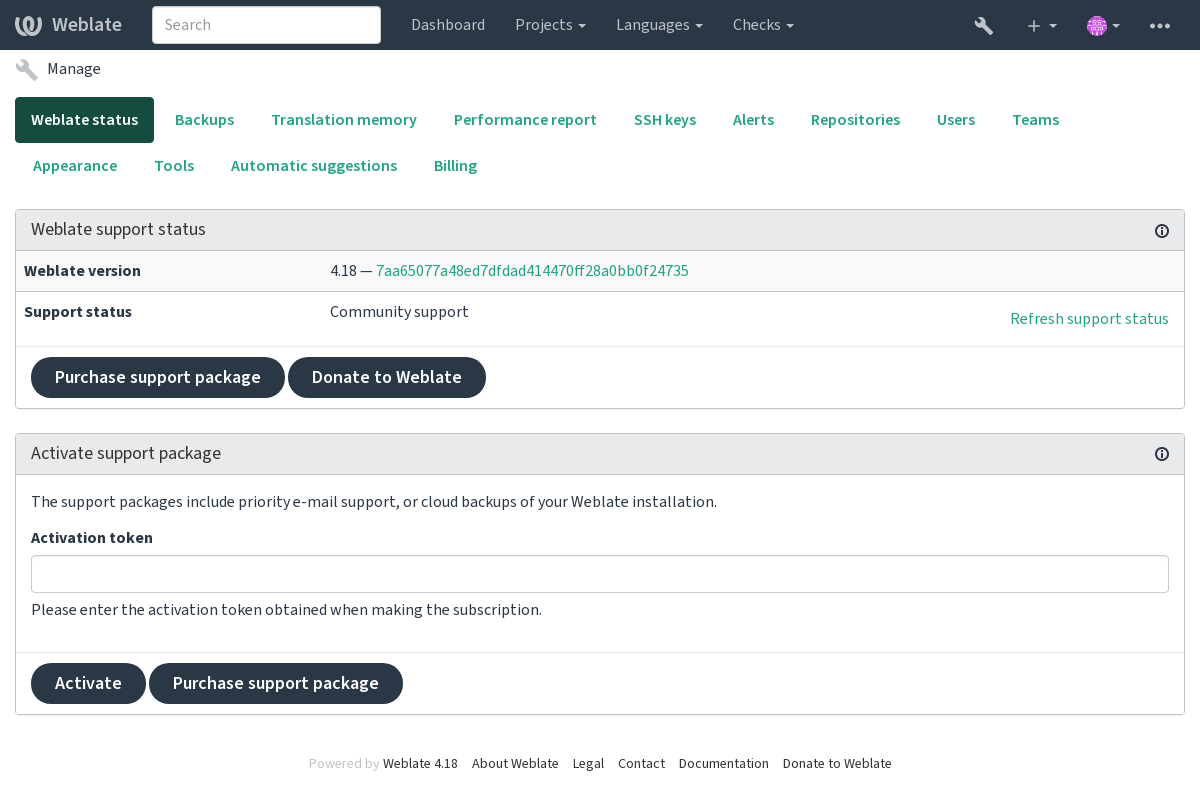This screenshot has height=802, width=1200.
Task: Open the Teams tab
Action: [1035, 120]
